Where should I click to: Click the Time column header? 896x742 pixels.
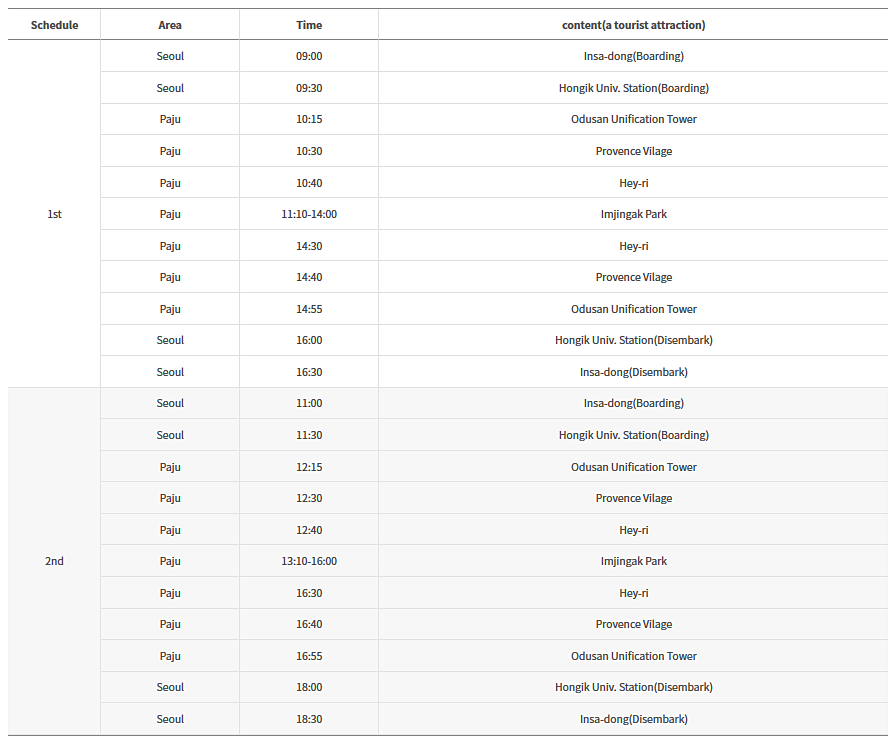pyautogui.click(x=309, y=25)
